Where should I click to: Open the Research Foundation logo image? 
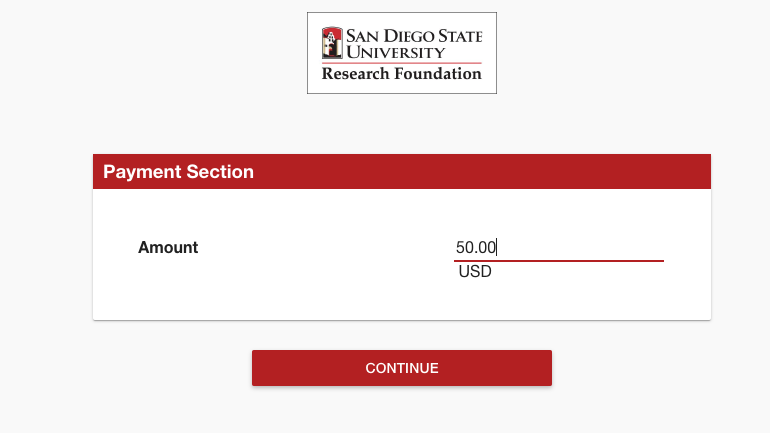click(402, 53)
